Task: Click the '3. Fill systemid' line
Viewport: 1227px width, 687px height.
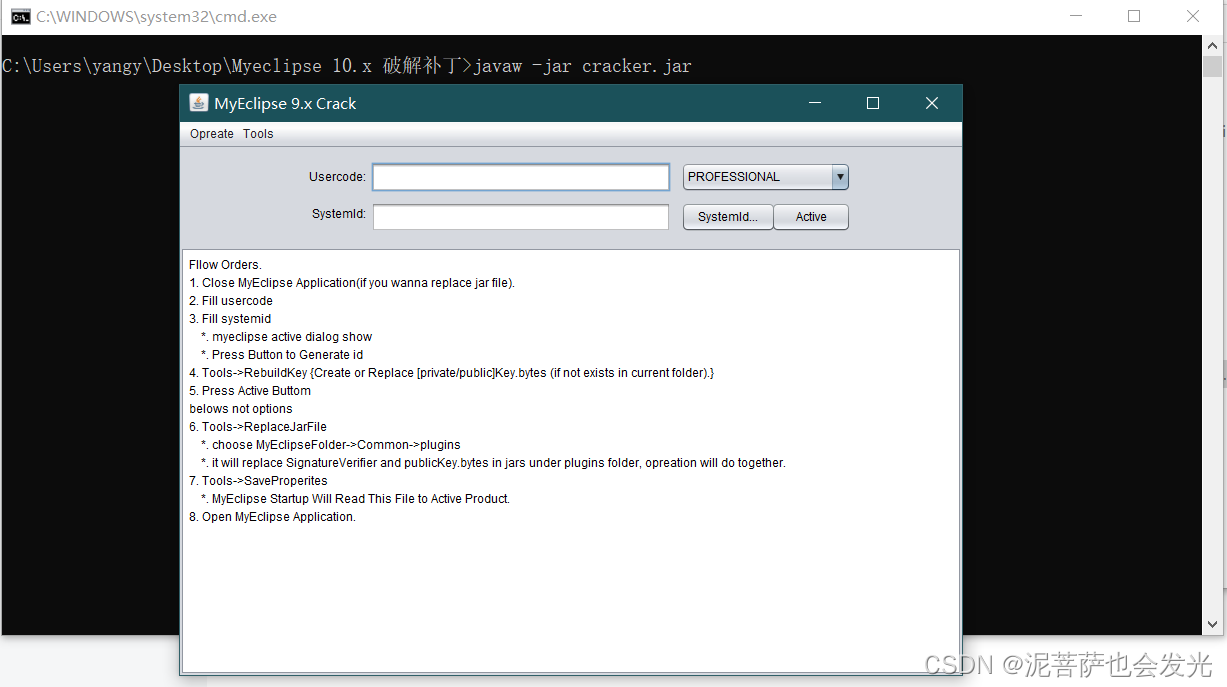Action: tap(230, 319)
